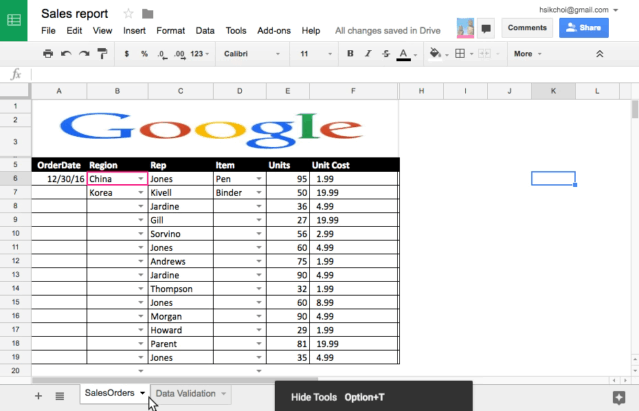
Task: Add a new sheet with plus icon
Action: coord(38,396)
